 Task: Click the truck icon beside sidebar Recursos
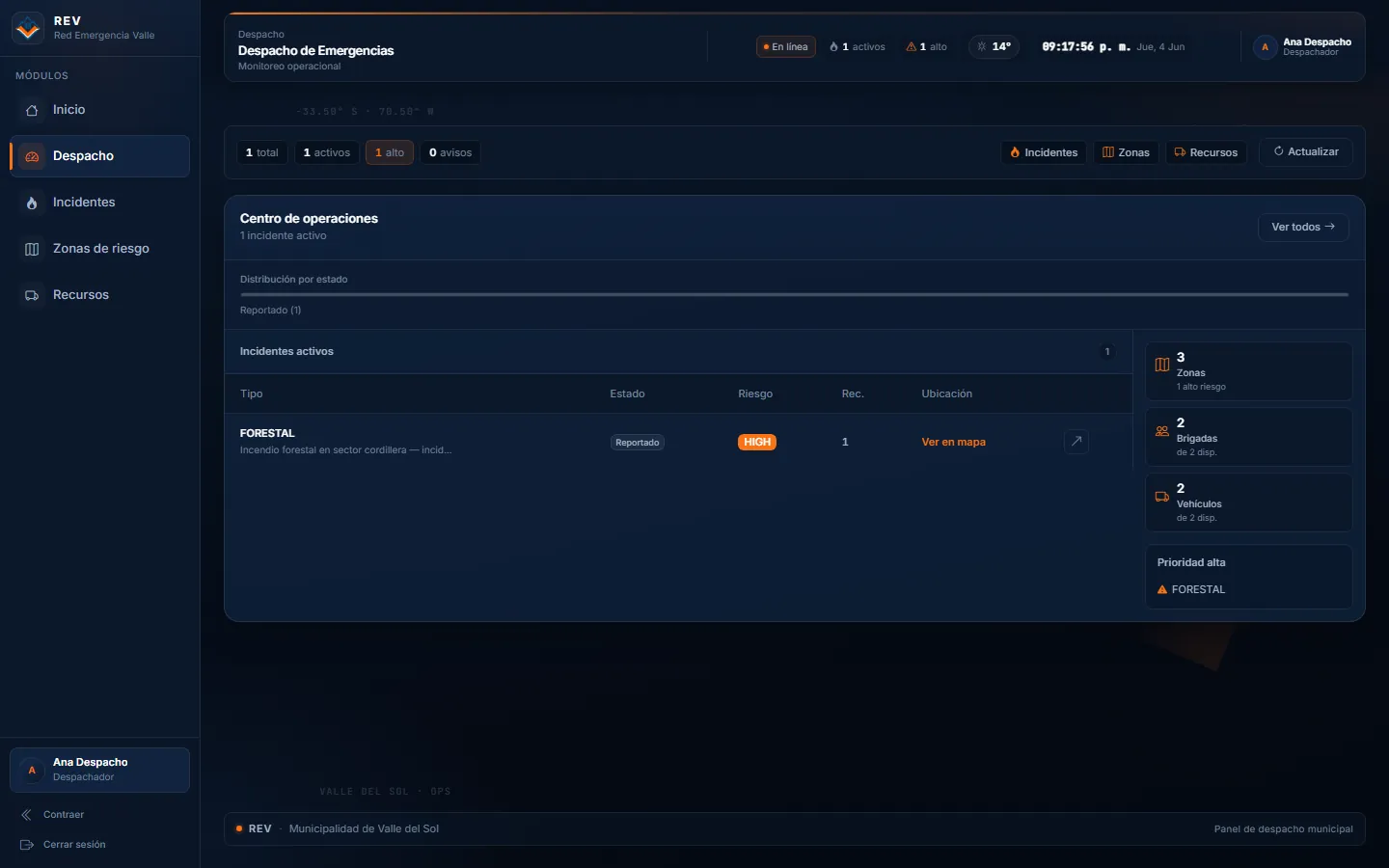tap(32, 295)
